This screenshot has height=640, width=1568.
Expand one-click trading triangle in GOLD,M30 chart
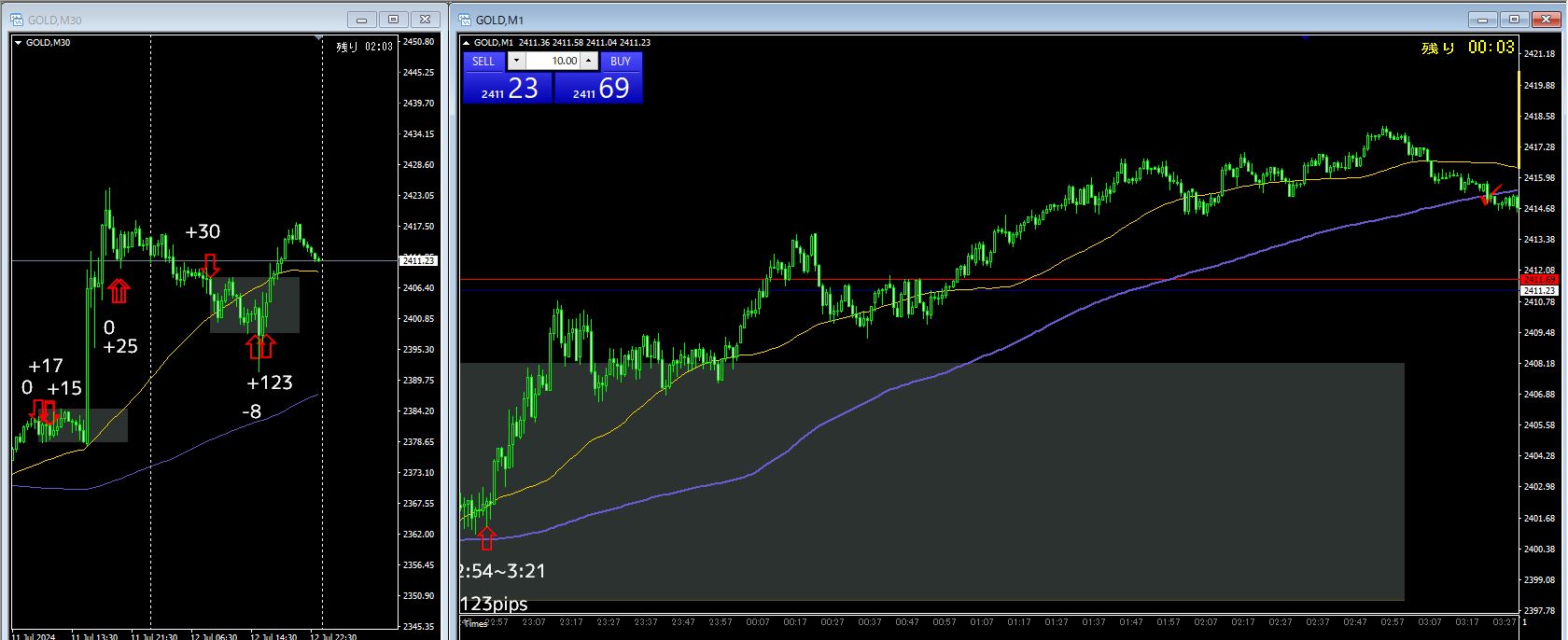[18, 43]
